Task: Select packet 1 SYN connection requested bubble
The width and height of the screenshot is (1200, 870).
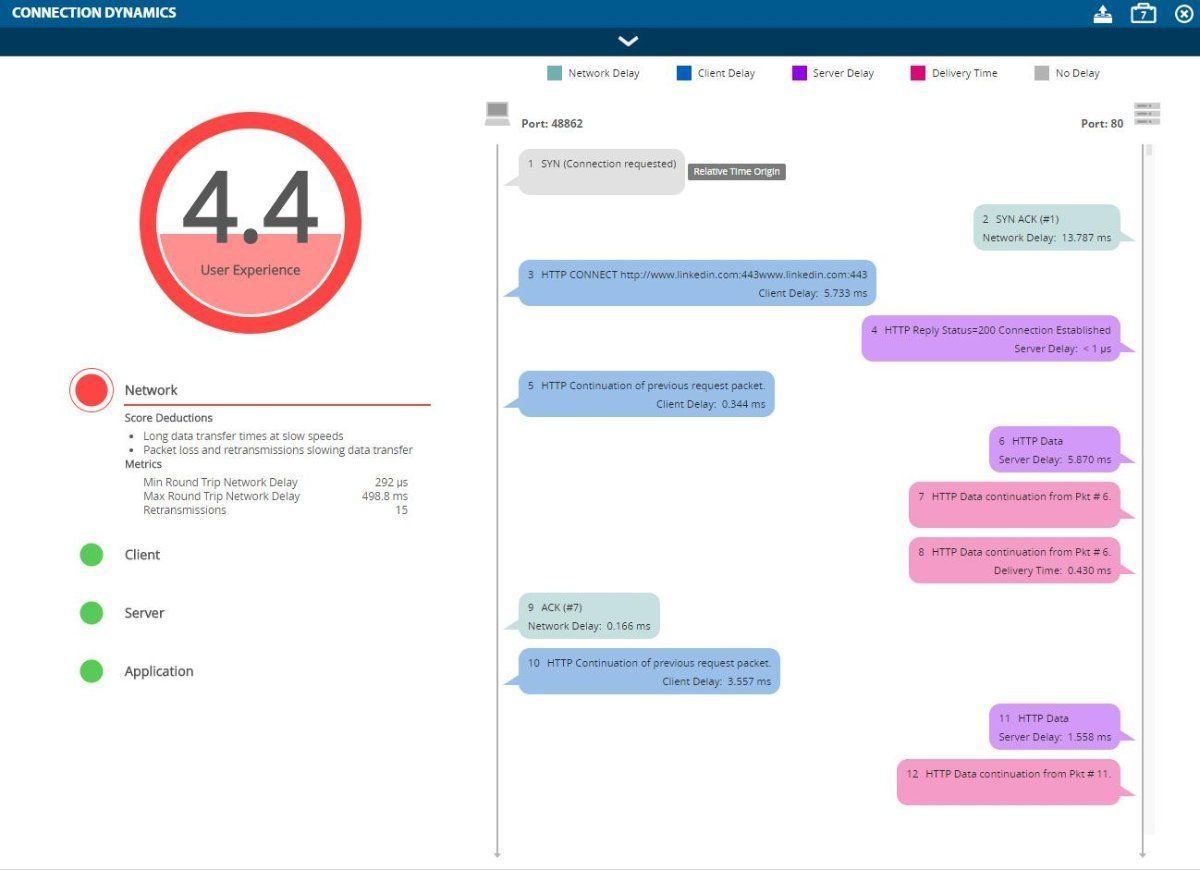Action: (602, 171)
